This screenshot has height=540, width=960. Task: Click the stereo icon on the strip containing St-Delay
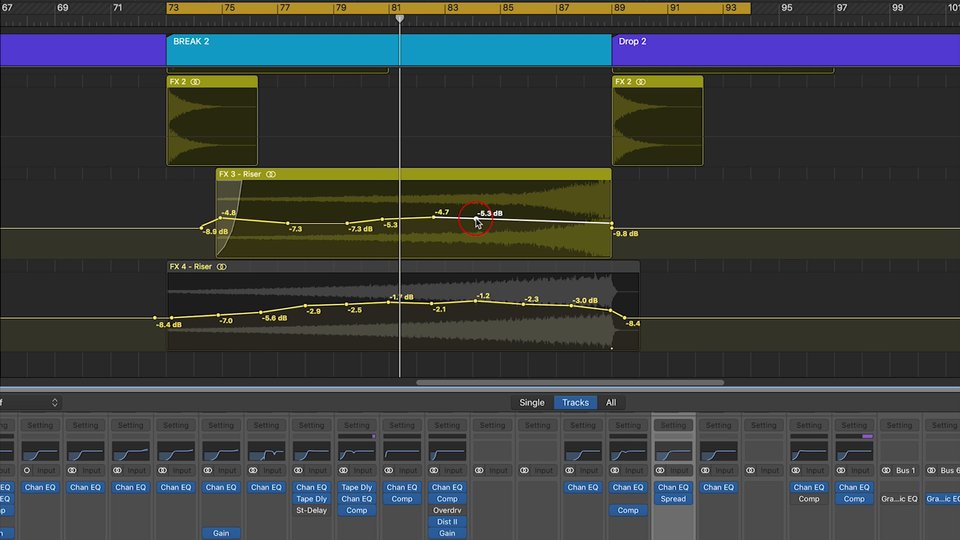click(298, 470)
